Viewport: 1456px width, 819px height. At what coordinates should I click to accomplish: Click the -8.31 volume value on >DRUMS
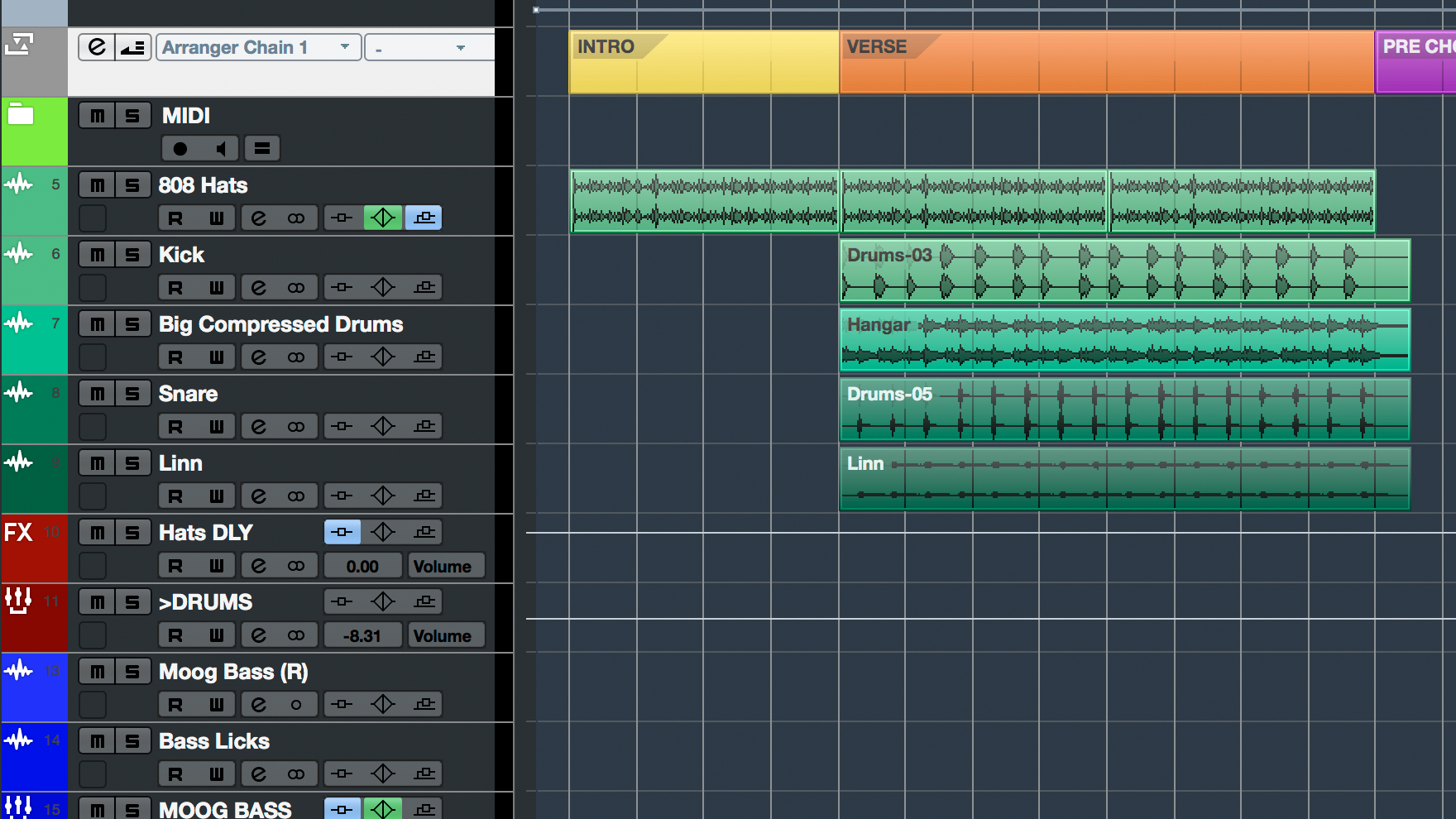click(362, 635)
